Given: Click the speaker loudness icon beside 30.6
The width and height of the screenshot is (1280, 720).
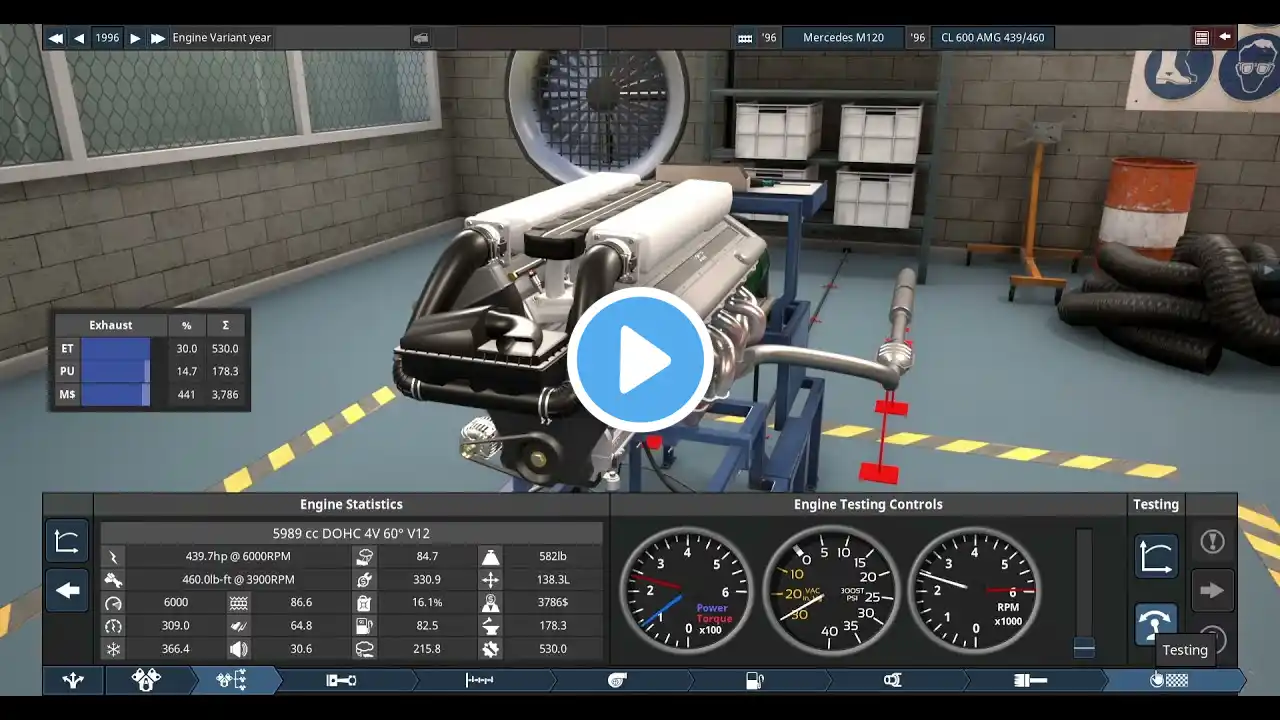Looking at the screenshot, I should pos(239,648).
